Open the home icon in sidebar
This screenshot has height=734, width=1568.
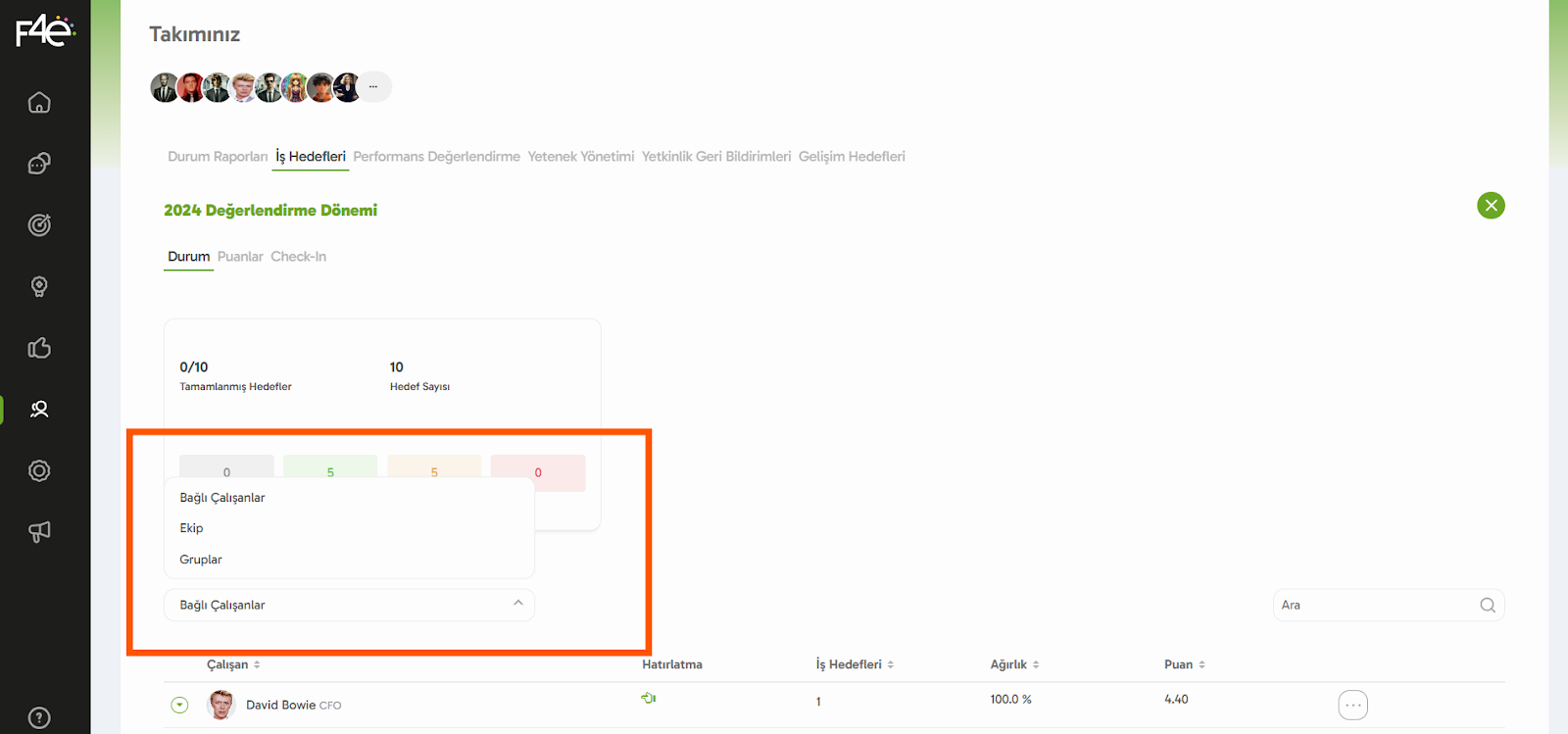click(39, 103)
